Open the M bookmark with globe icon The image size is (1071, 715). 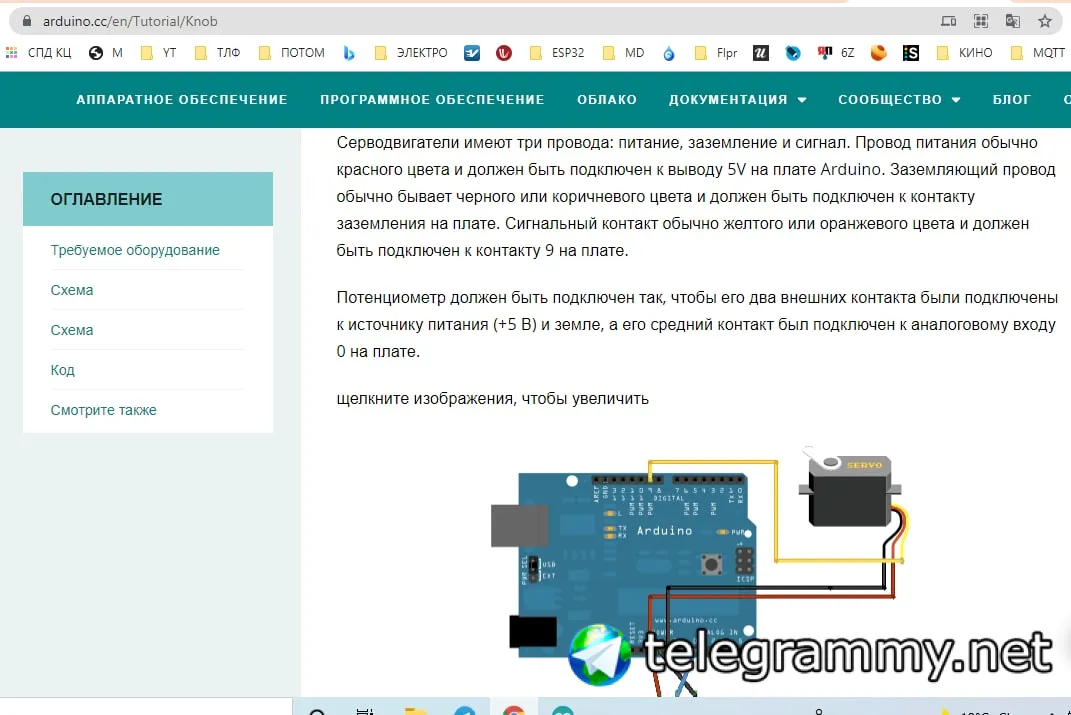[106, 53]
